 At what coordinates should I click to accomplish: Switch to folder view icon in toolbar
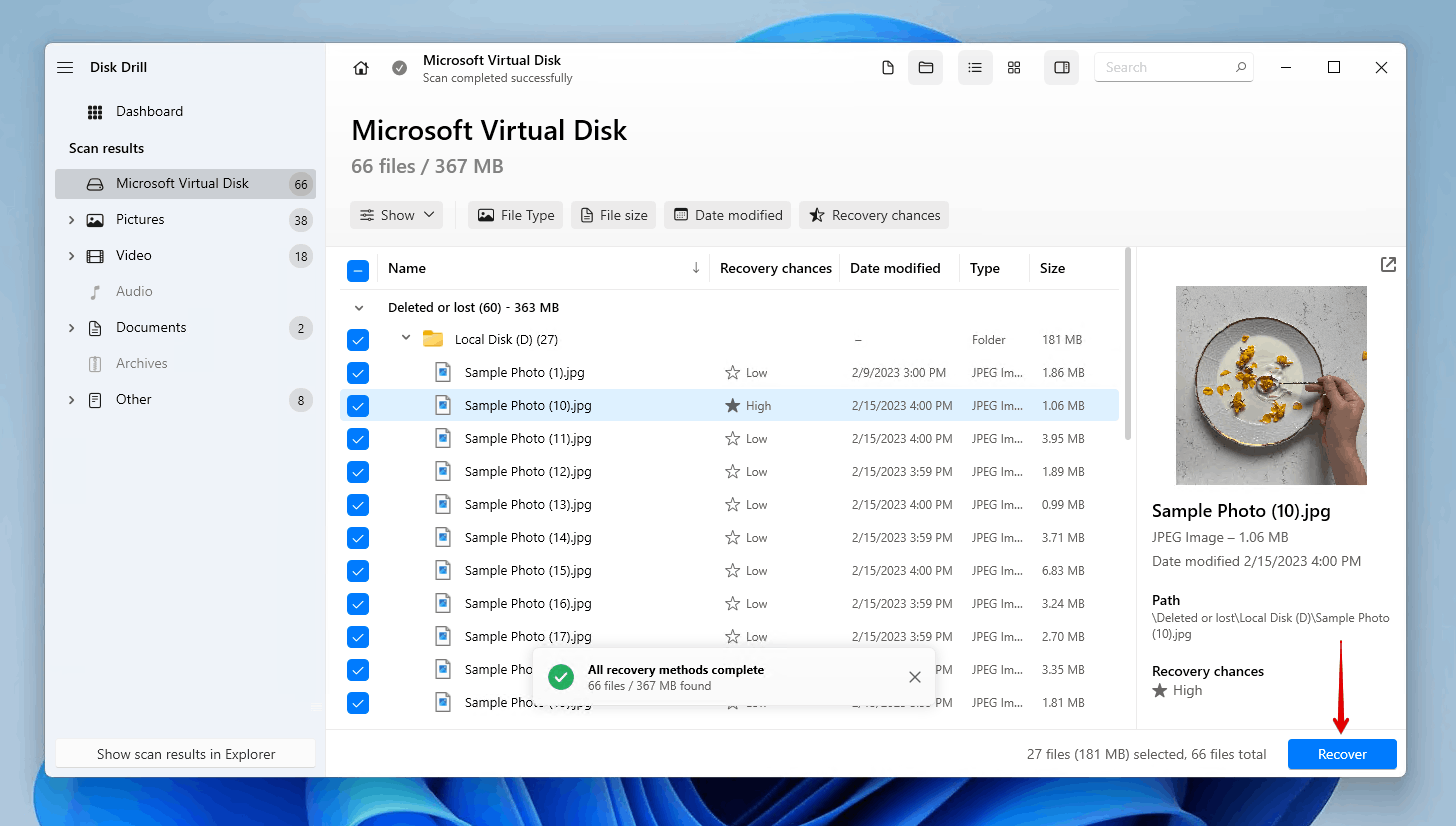coord(926,67)
